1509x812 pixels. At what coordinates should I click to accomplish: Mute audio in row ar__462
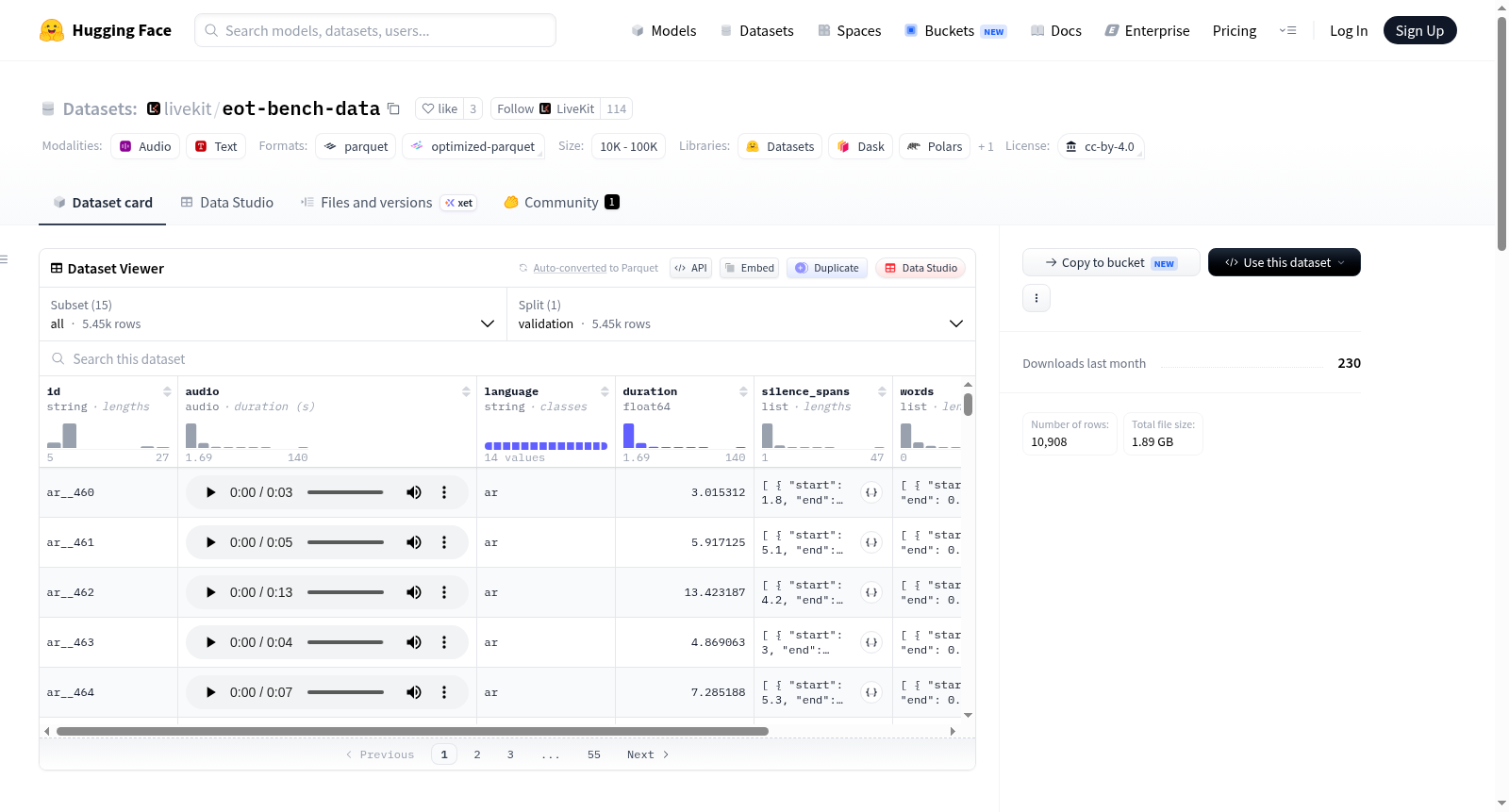tap(414, 592)
